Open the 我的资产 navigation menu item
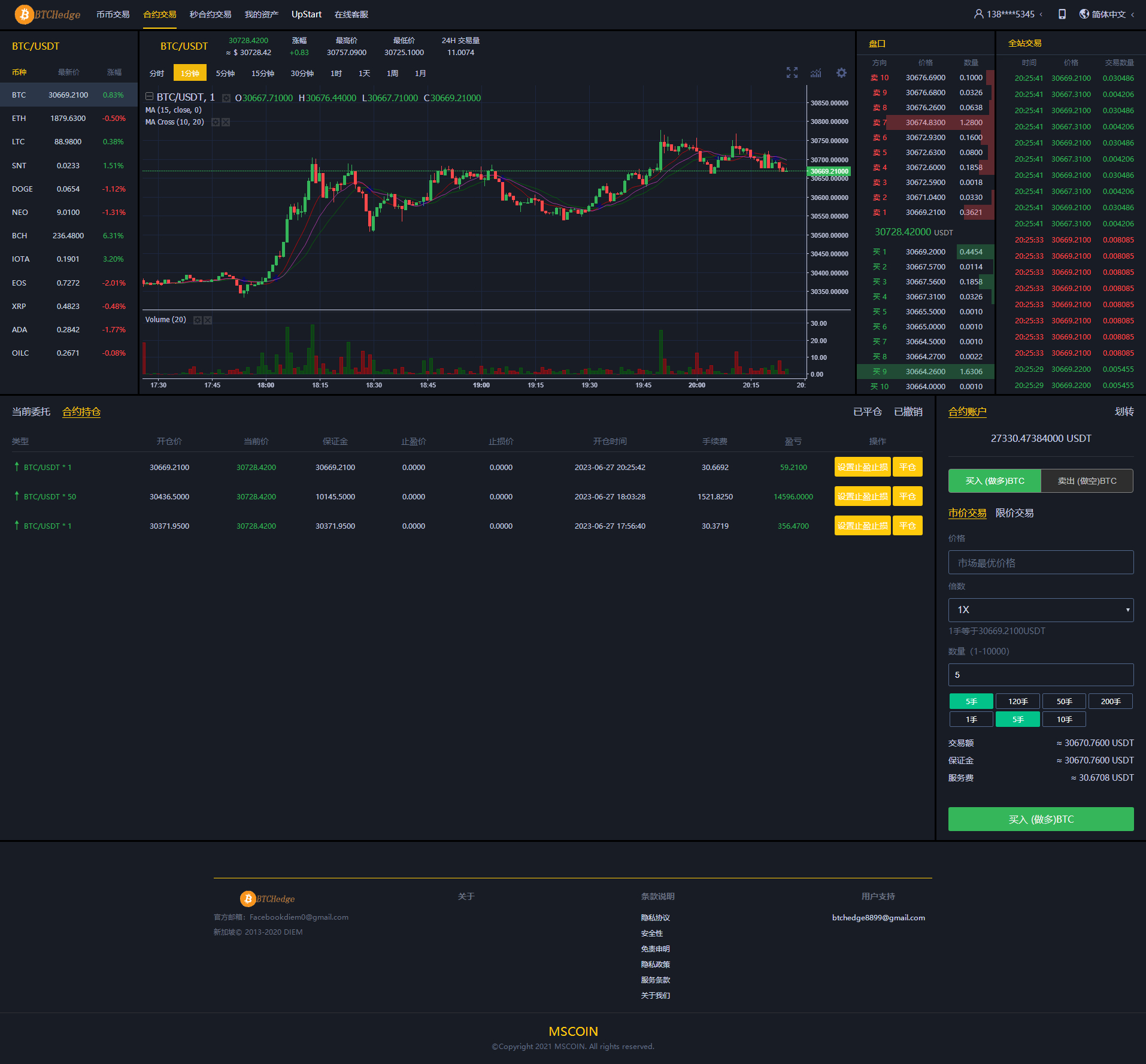The width and height of the screenshot is (1146, 1064). tap(261, 14)
